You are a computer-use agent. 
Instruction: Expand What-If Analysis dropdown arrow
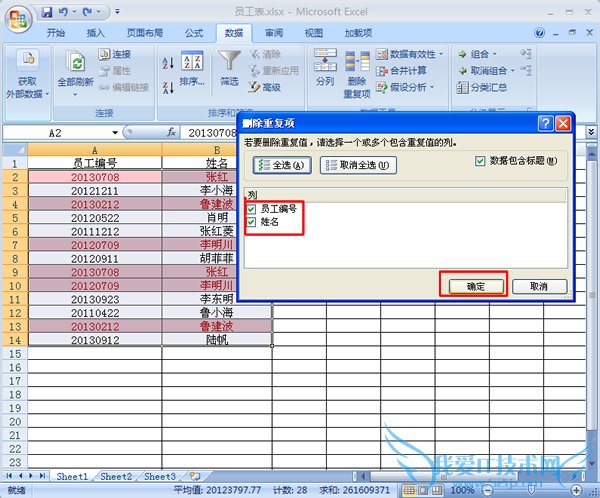pos(432,87)
